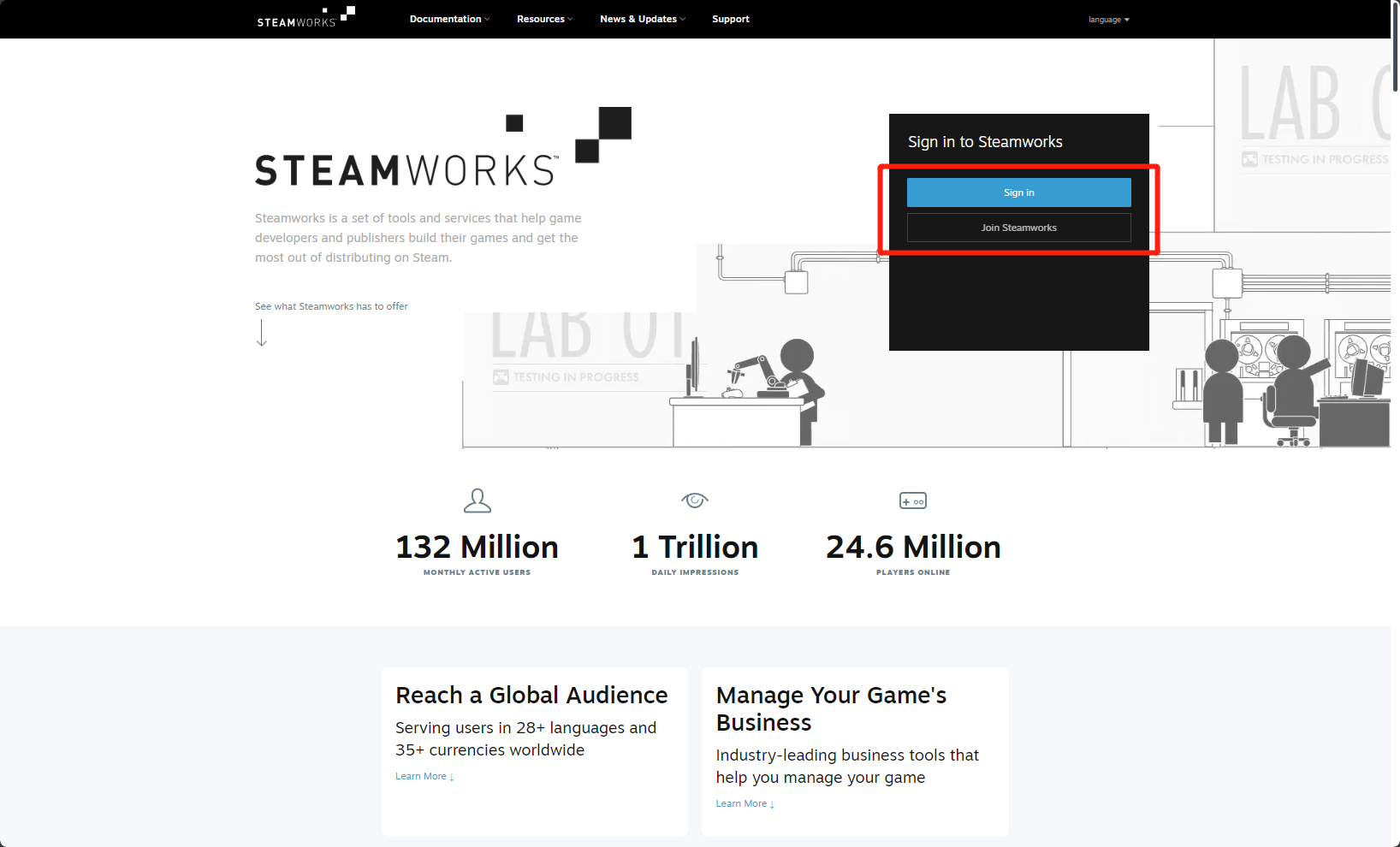Select Support in the navigation bar

point(730,19)
